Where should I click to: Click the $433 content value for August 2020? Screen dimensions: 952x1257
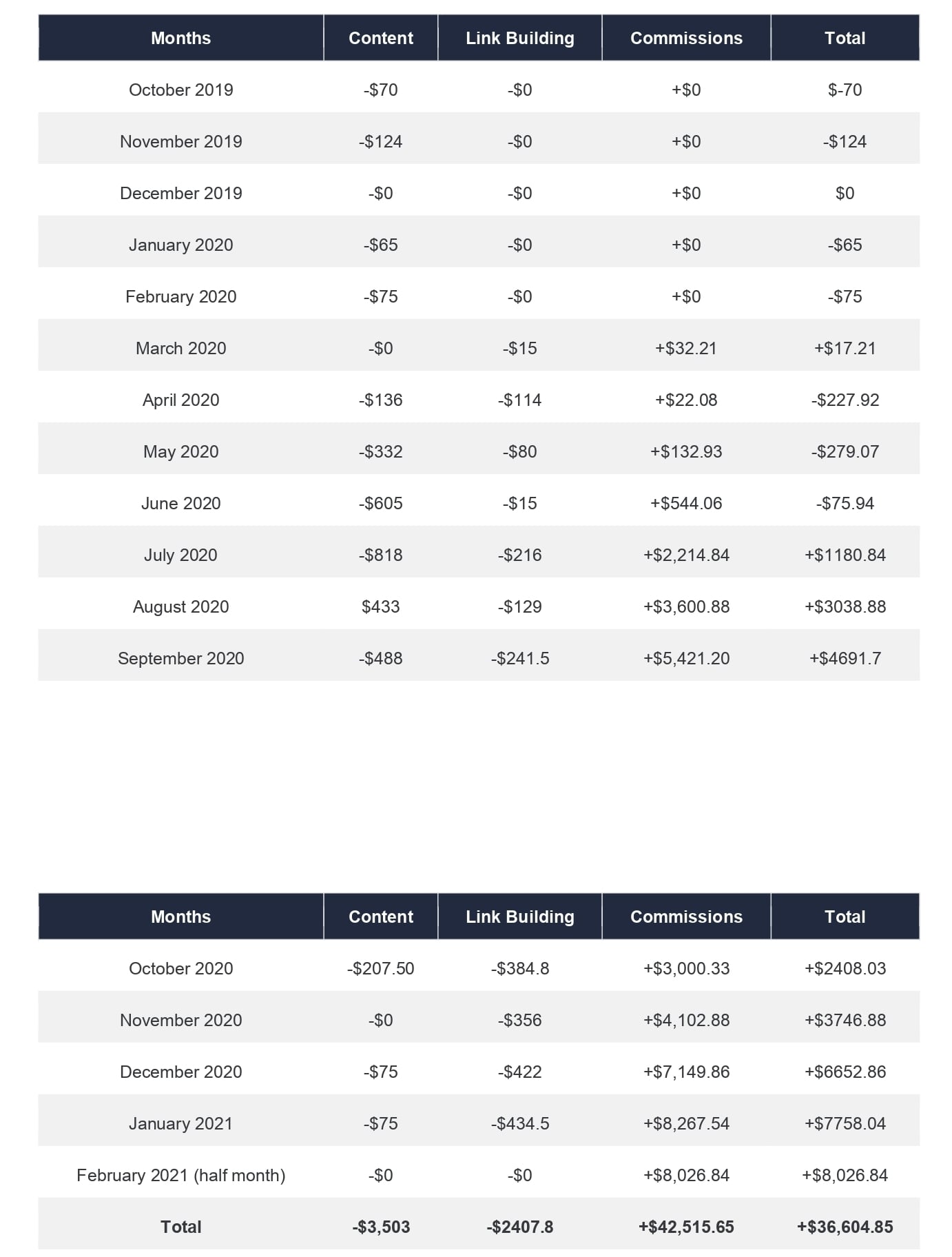click(380, 606)
